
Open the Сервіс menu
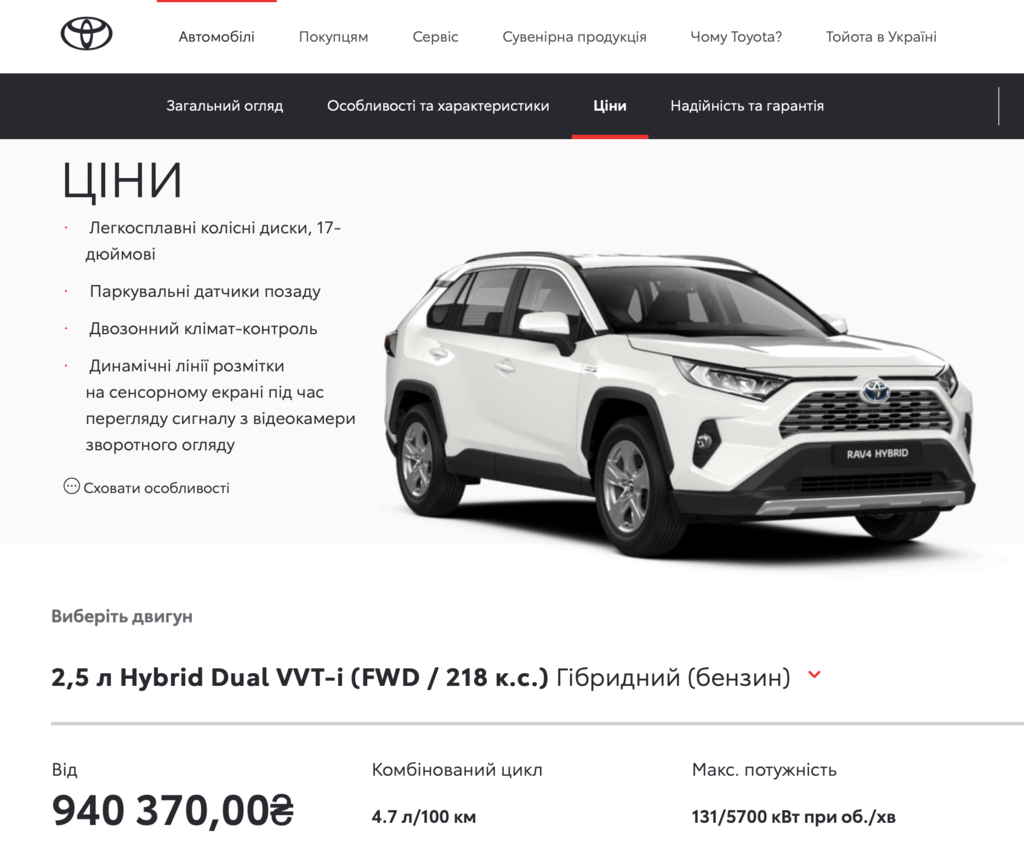pos(435,37)
